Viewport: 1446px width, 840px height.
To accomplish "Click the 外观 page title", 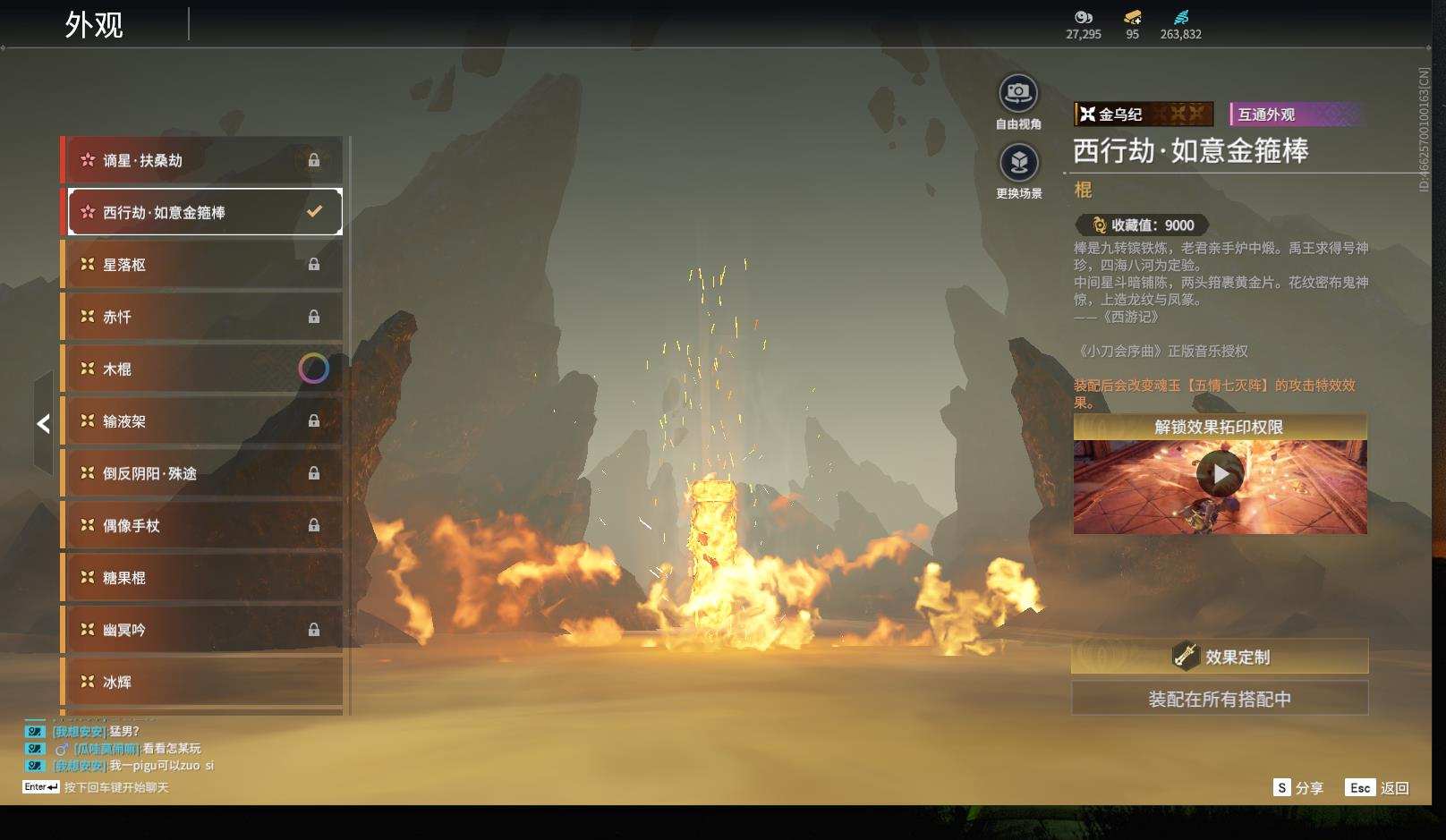I will [94, 25].
